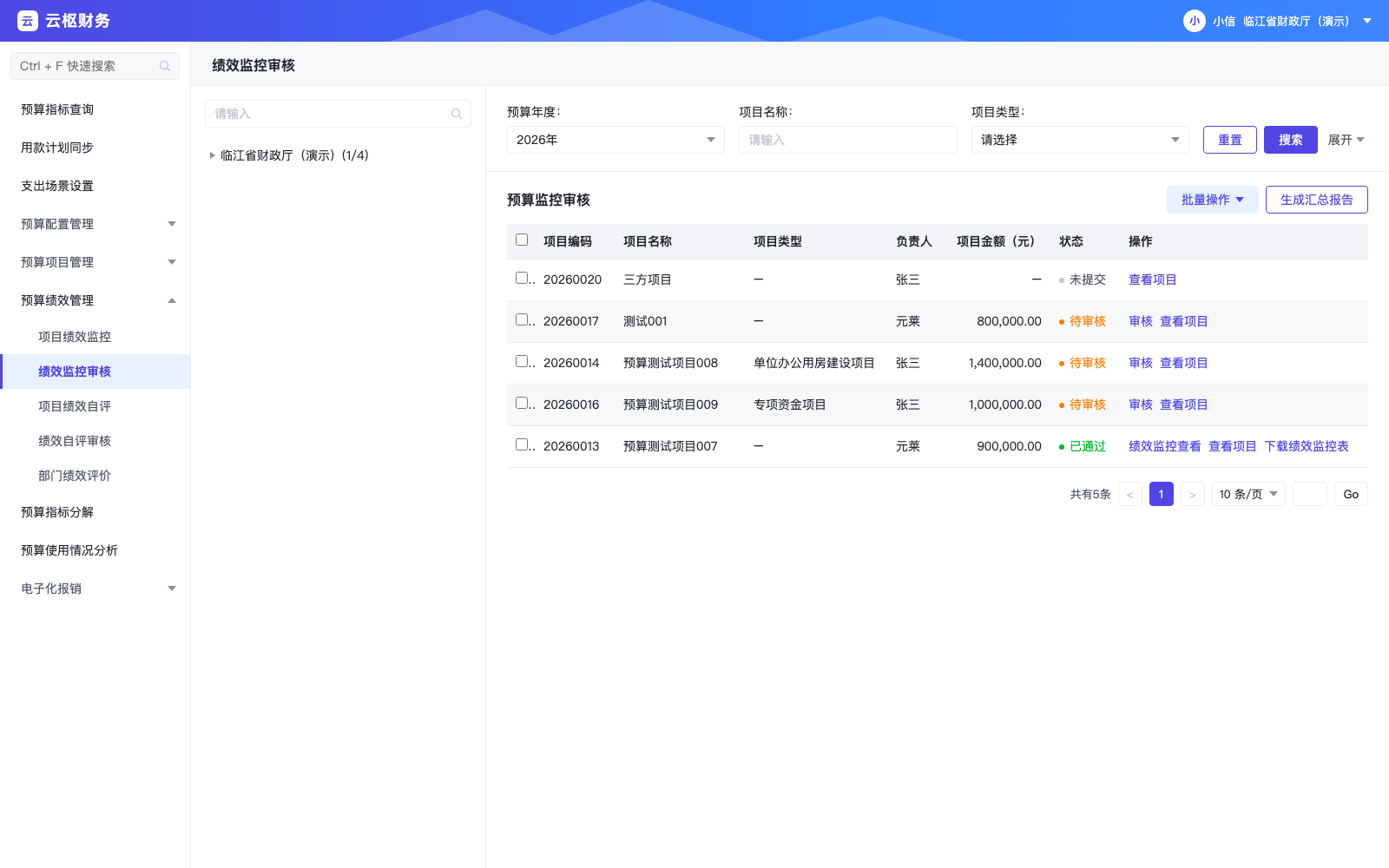Image resolution: width=1389 pixels, height=868 pixels.
Task: Click the user avatar 小
Action: (1195, 21)
